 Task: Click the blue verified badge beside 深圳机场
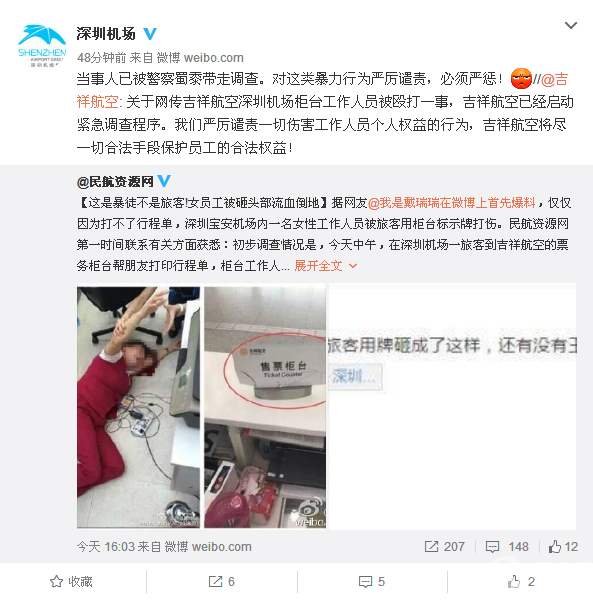(150, 34)
